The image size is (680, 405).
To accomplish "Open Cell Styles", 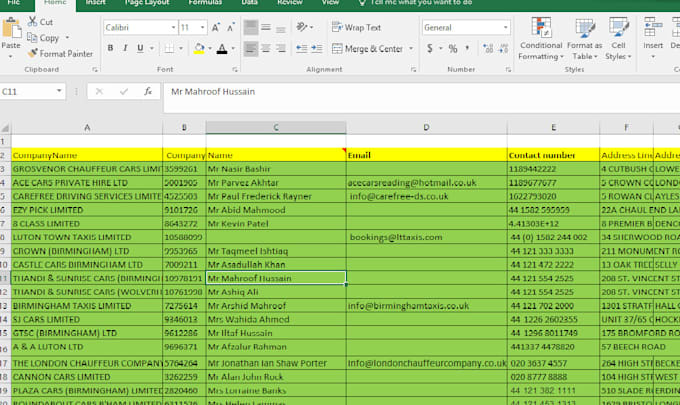I will (618, 39).
